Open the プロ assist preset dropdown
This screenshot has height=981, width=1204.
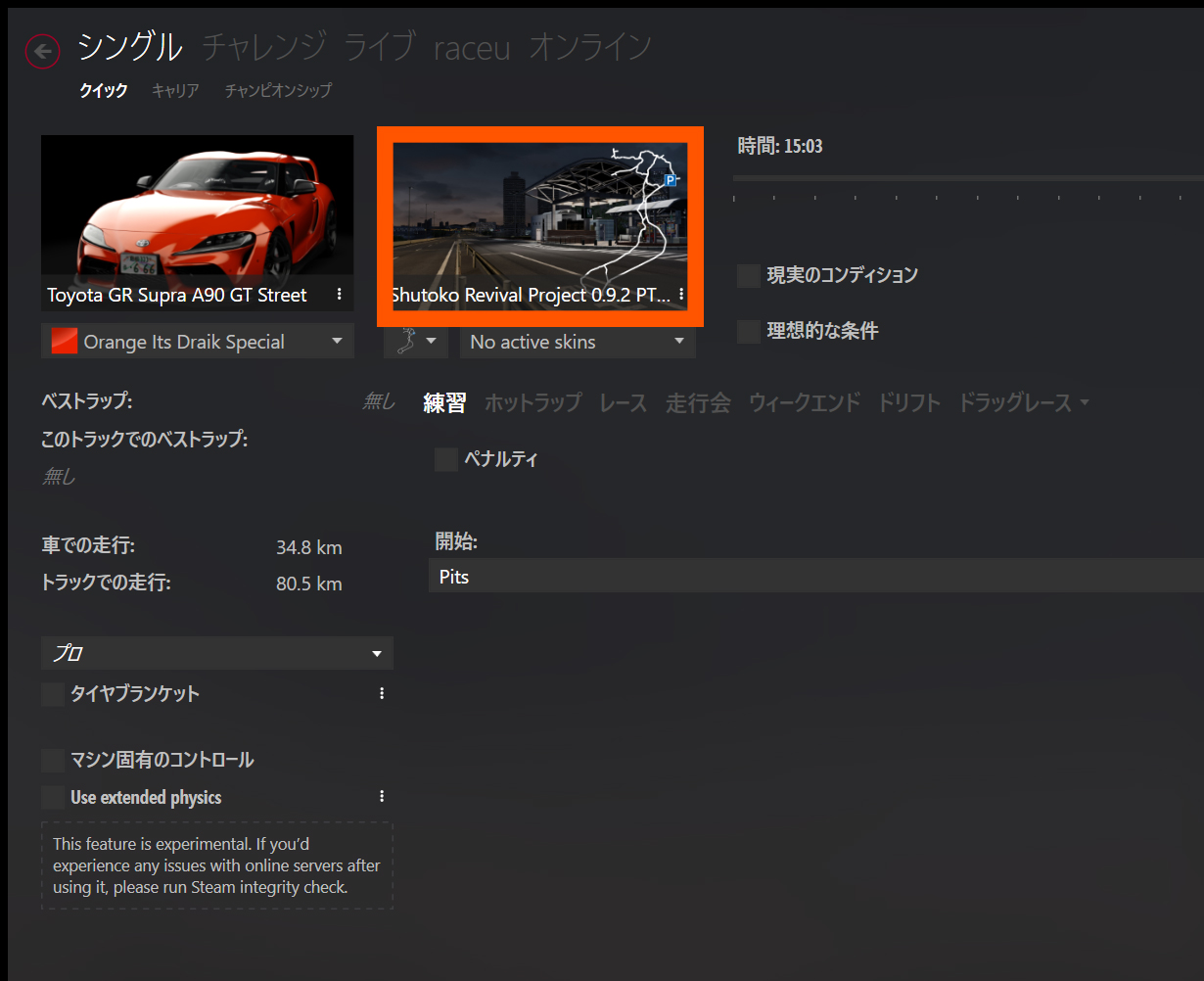coord(217,653)
